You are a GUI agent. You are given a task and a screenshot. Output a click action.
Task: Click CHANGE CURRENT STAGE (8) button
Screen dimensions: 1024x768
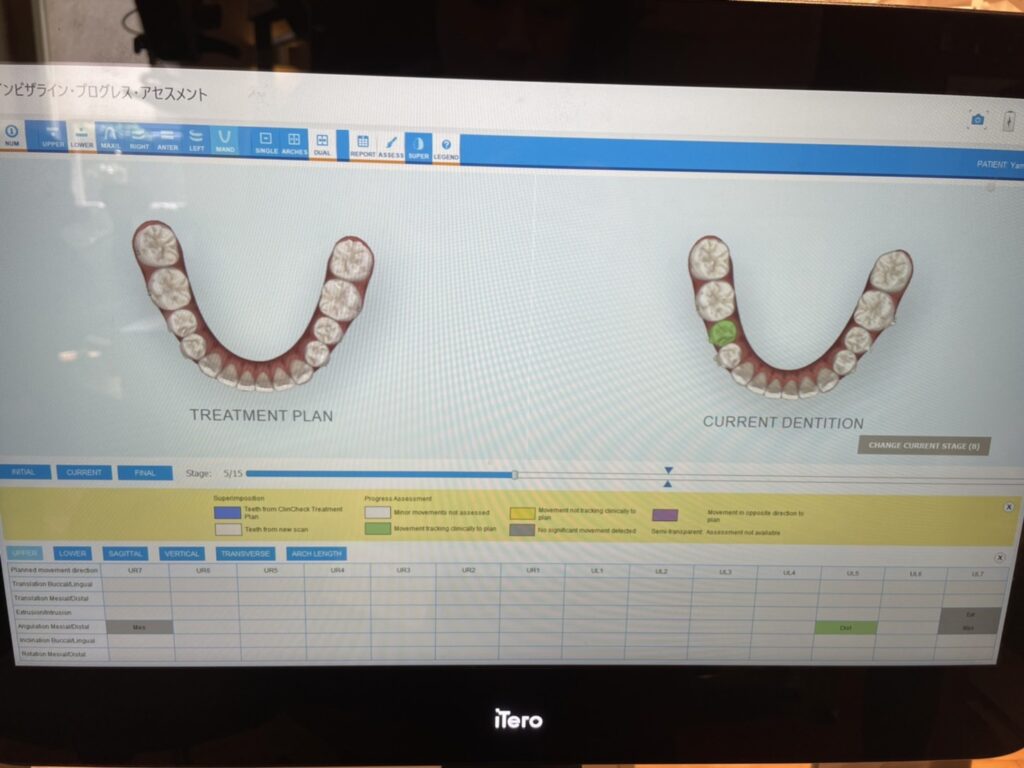point(923,446)
